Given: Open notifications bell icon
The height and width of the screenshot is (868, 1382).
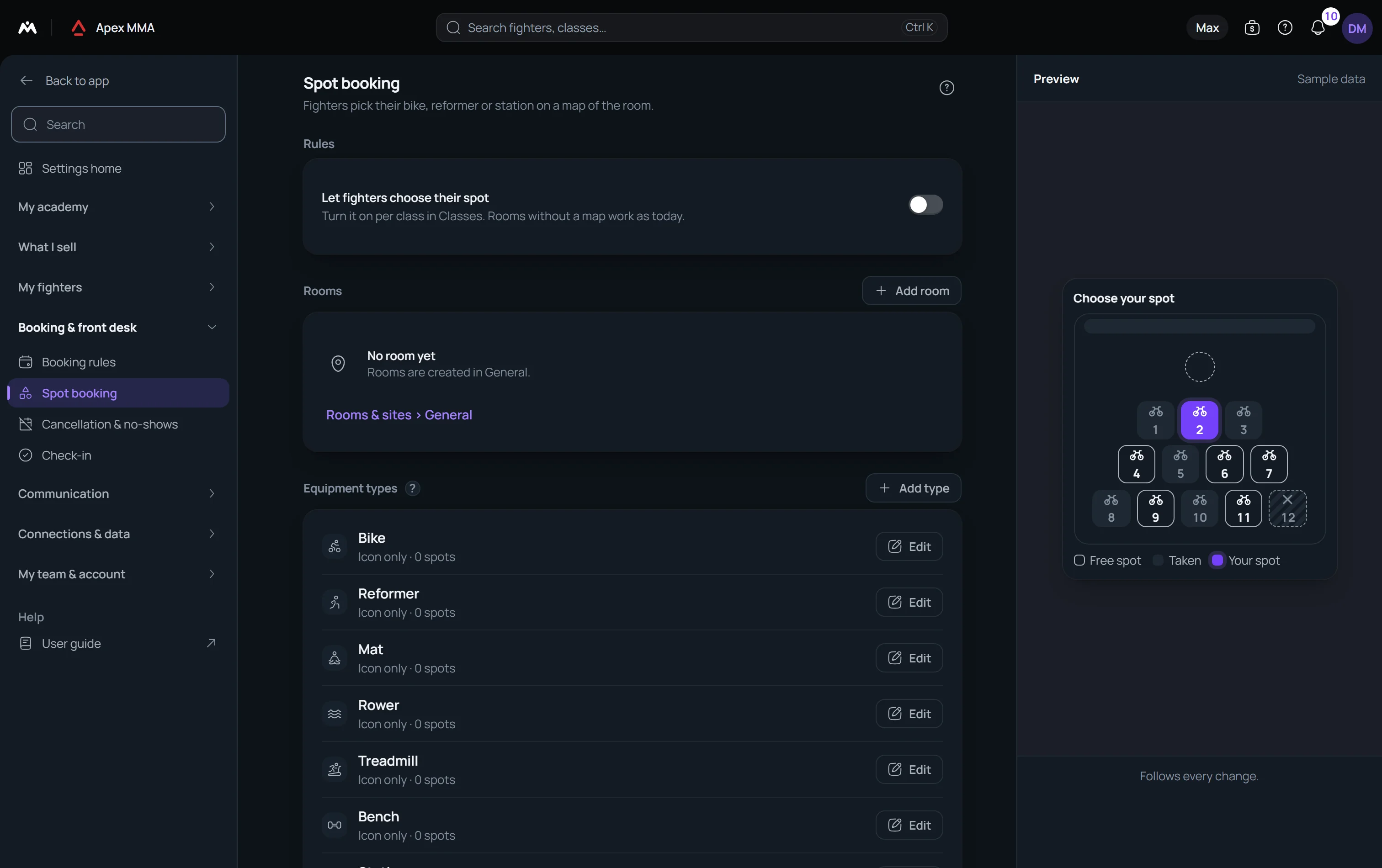Looking at the screenshot, I should (x=1318, y=27).
